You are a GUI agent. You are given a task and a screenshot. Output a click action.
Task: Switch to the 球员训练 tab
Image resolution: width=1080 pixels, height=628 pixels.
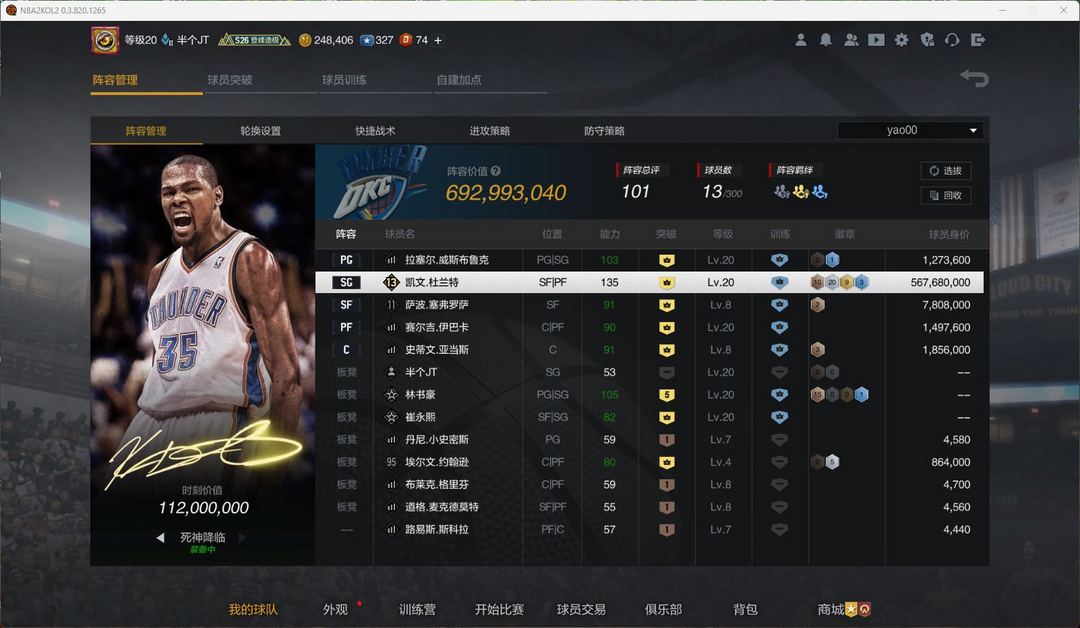pos(344,80)
